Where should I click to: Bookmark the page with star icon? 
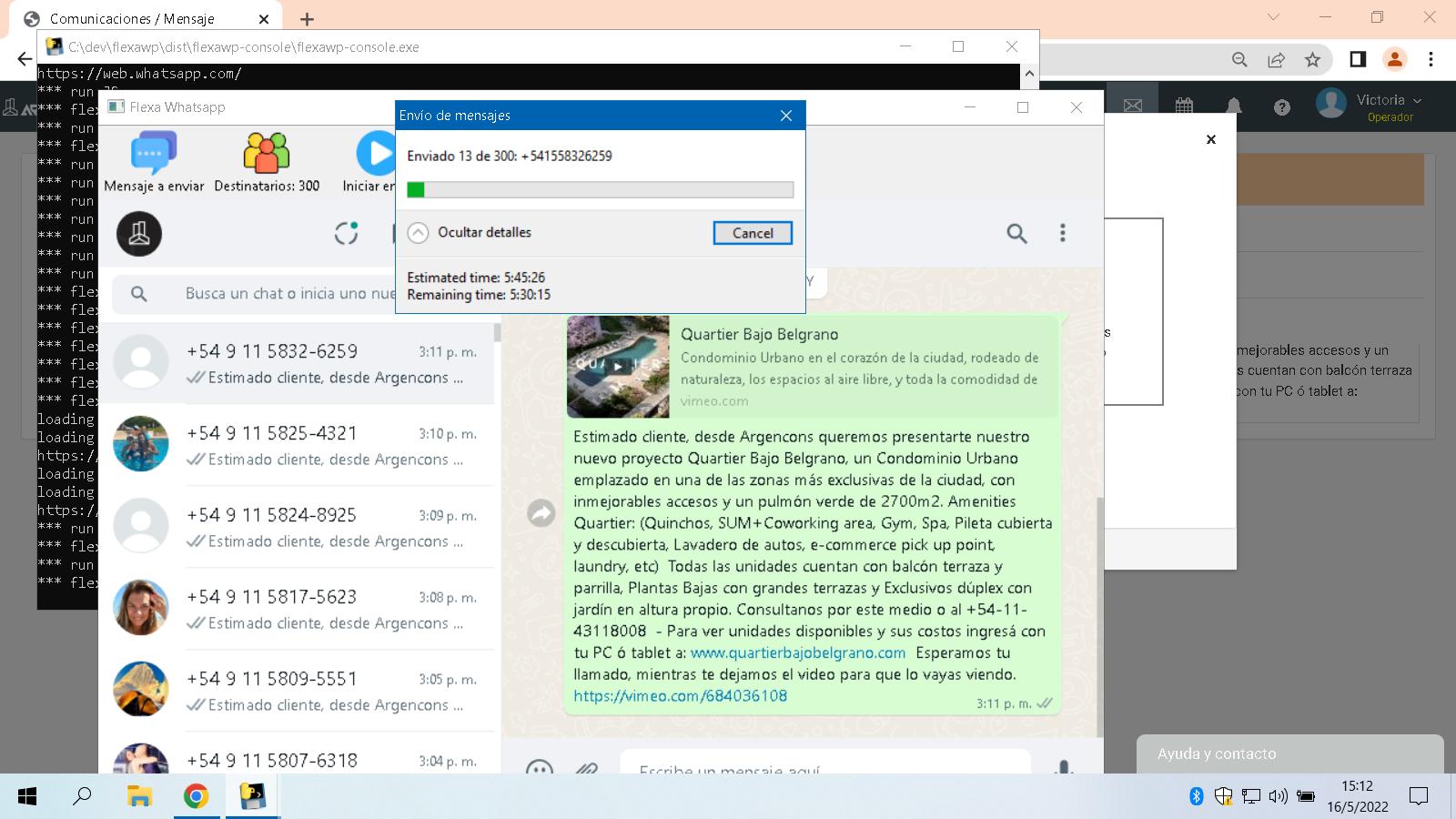click(x=1312, y=59)
